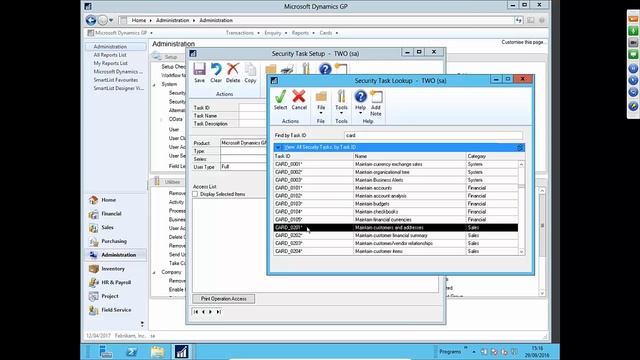Click the Help icon in Security Task Setup toolbar
640x360 pixels.
point(325,69)
